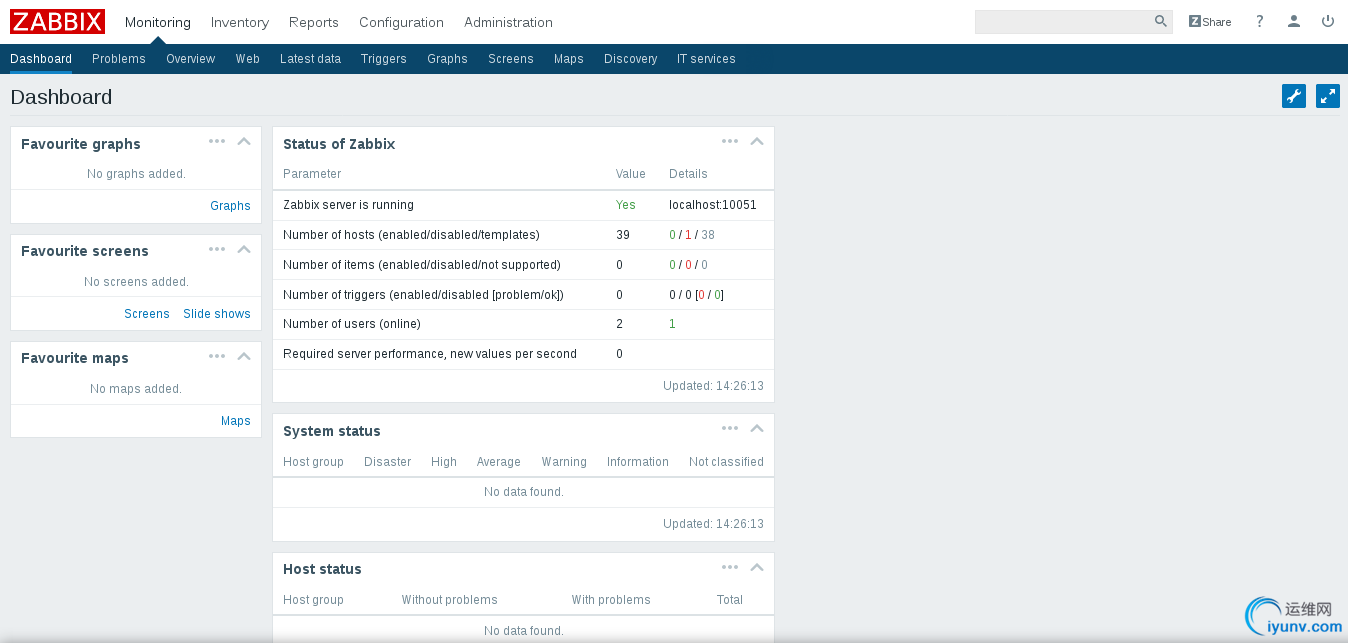Open the help question mark icon
The image size is (1348, 643).
pos(1260,21)
